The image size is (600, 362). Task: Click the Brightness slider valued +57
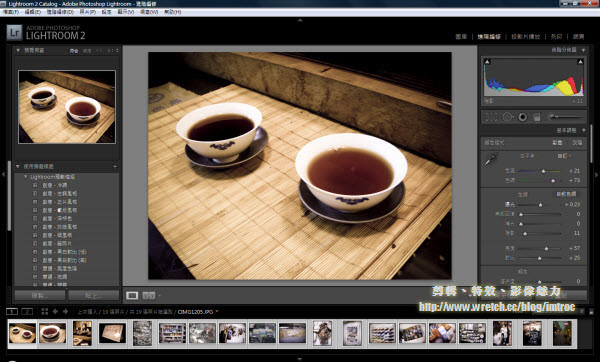[539, 249]
